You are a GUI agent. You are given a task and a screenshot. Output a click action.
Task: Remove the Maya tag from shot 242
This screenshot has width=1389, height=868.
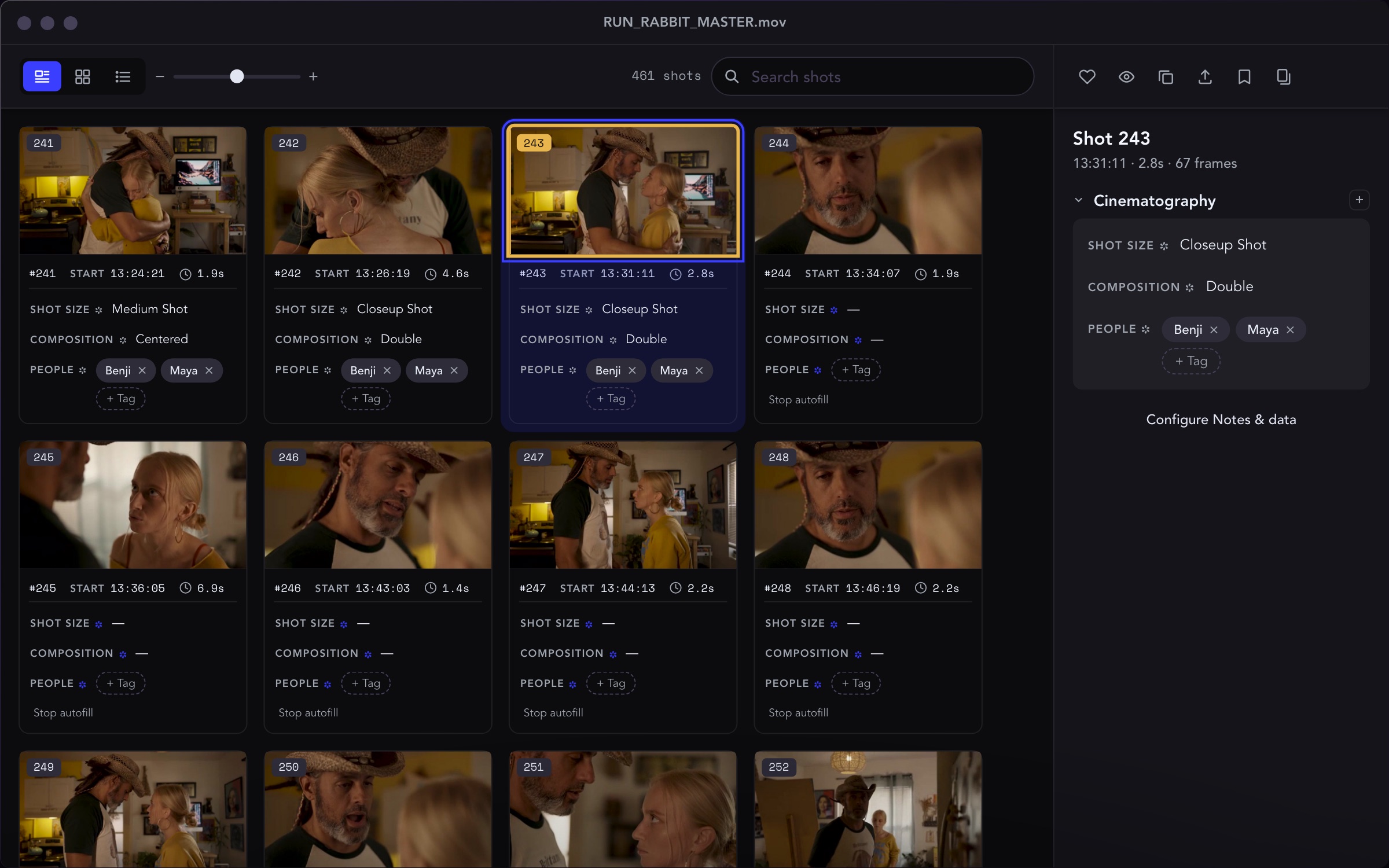(454, 370)
